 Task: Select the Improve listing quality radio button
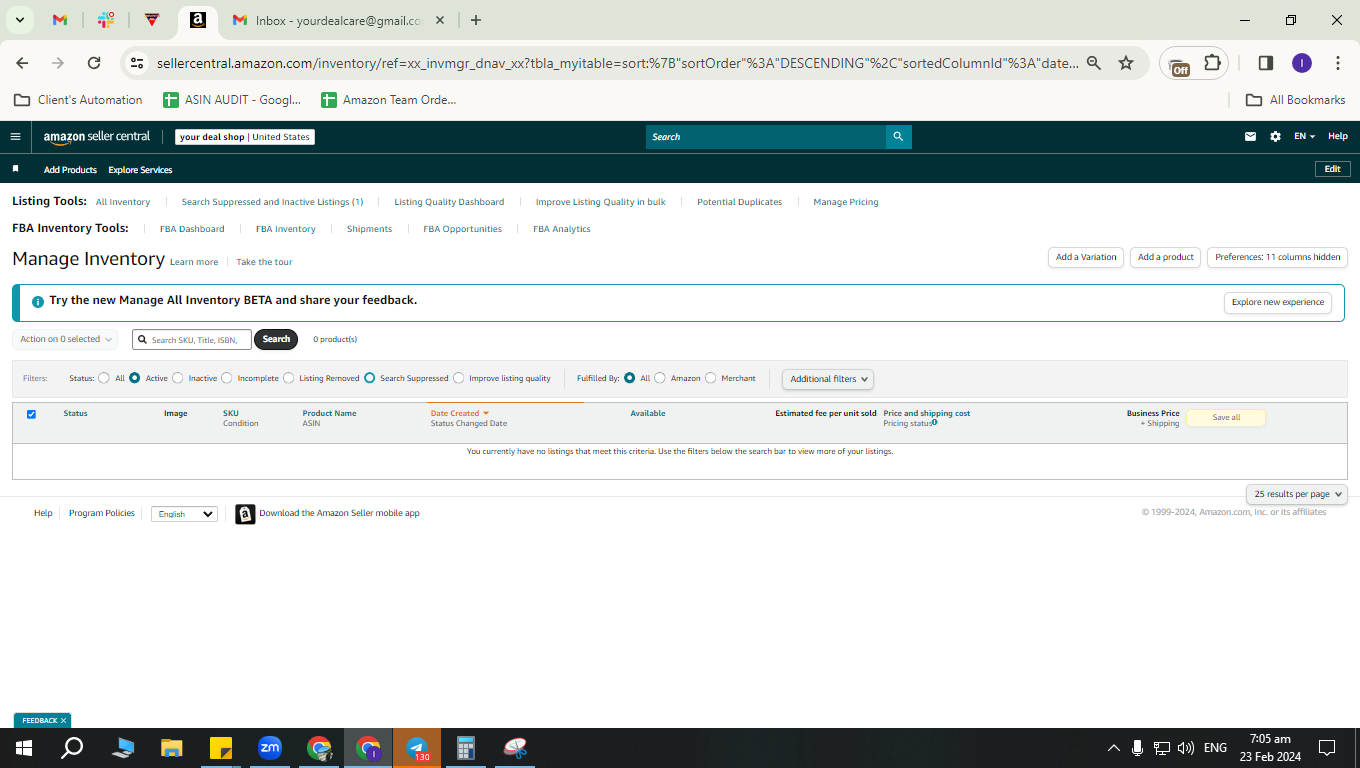click(459, 378)
